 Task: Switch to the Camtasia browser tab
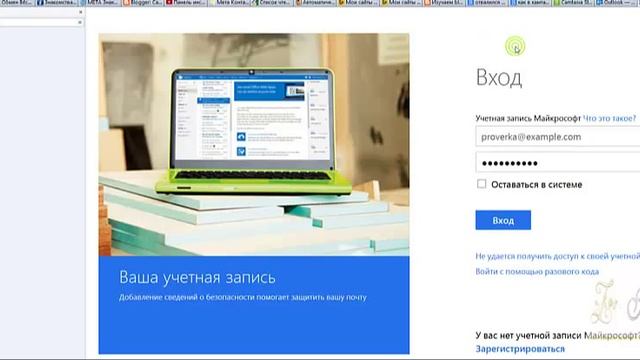(x=573, y=3)
